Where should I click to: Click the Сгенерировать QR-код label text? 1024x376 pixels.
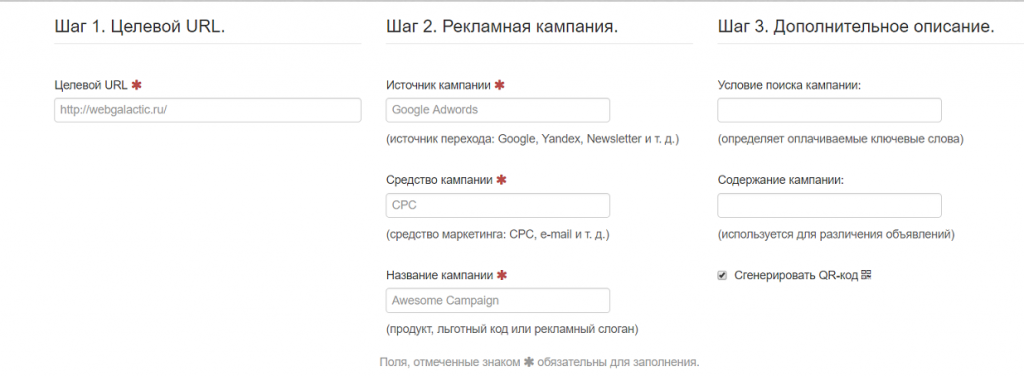pos(796,275)
